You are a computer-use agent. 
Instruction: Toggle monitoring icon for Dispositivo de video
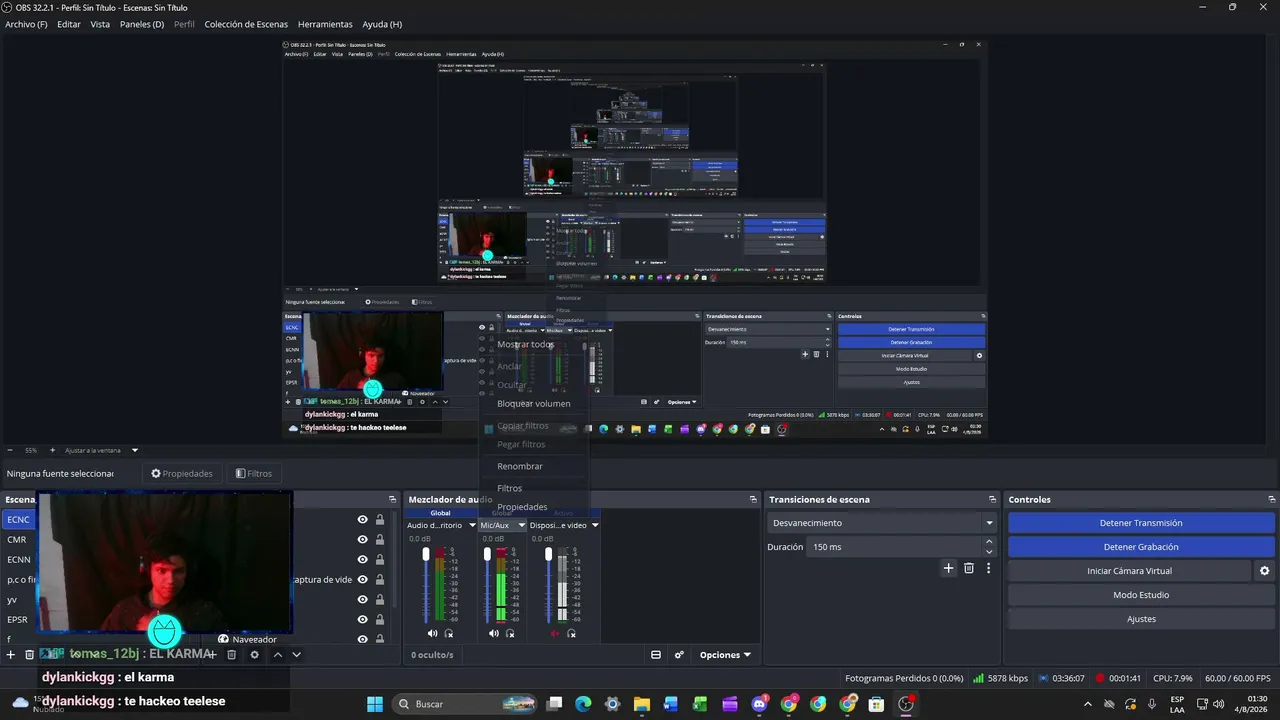tap(572, 633)
